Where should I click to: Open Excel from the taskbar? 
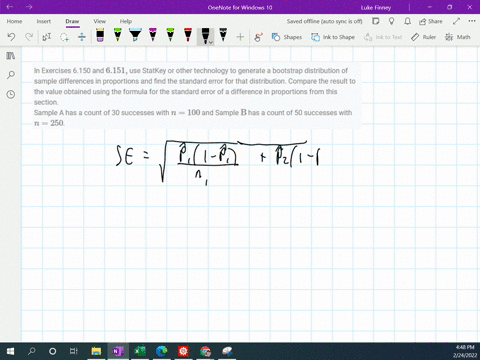pyautogui.click(x=140, y=351)
